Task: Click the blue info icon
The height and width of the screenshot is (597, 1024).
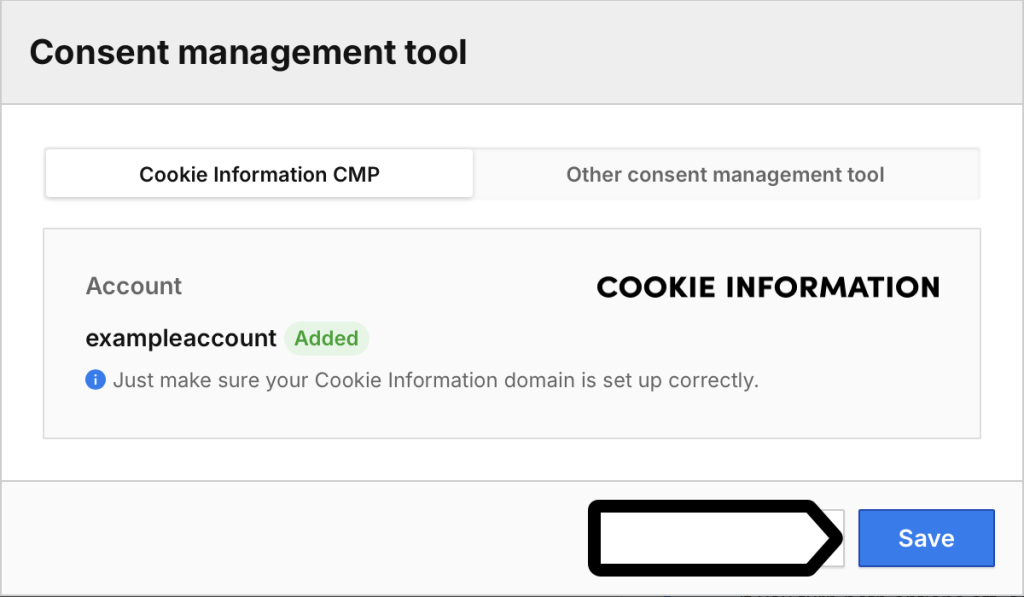Action: 95,379
